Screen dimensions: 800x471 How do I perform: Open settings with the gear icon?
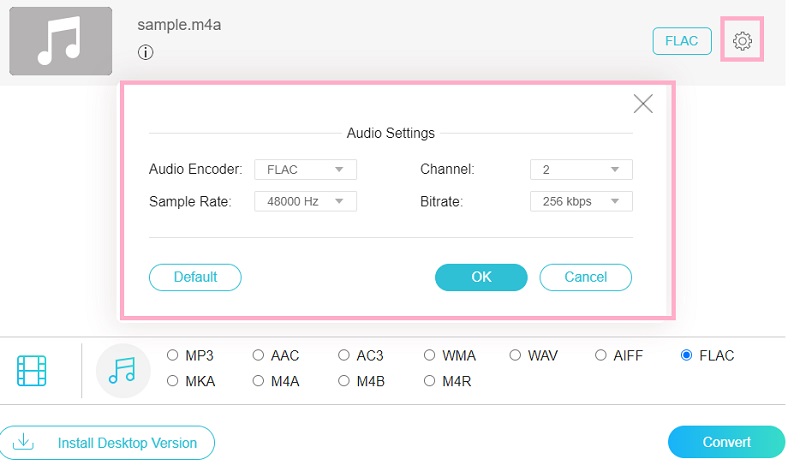[x=742, y=41]
